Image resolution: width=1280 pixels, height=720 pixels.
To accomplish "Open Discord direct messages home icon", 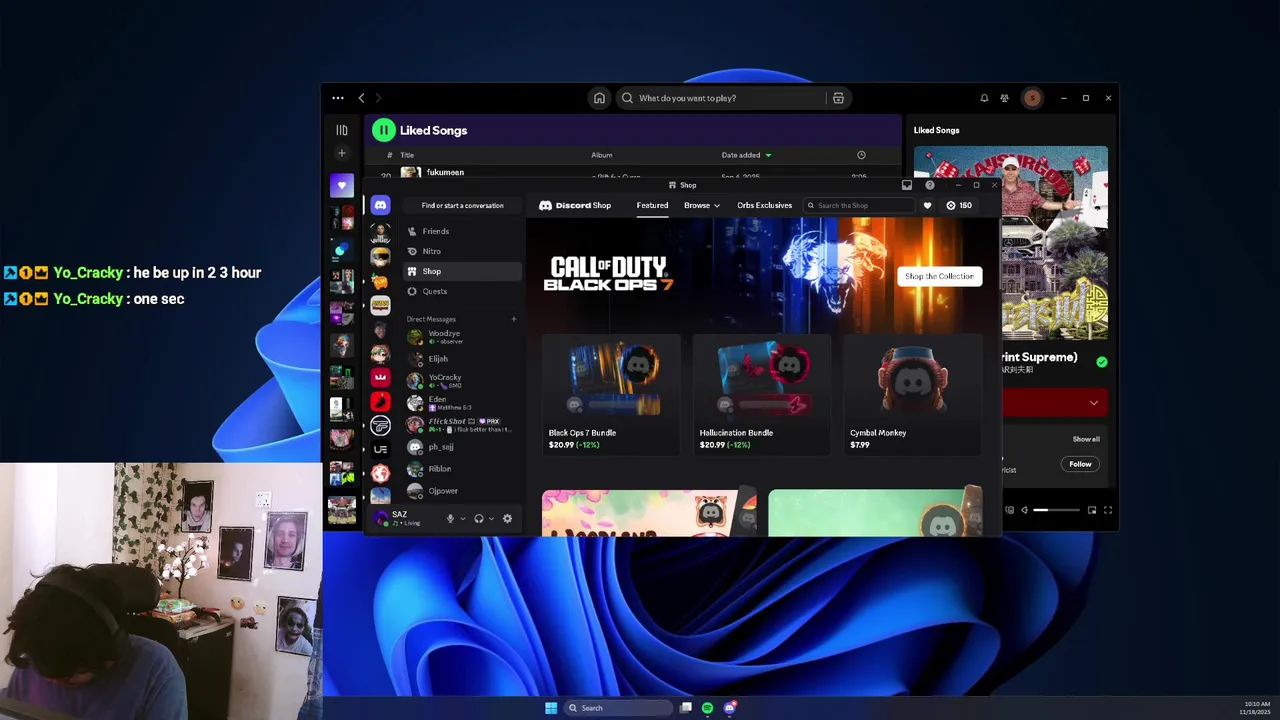I will click(380, 205).
